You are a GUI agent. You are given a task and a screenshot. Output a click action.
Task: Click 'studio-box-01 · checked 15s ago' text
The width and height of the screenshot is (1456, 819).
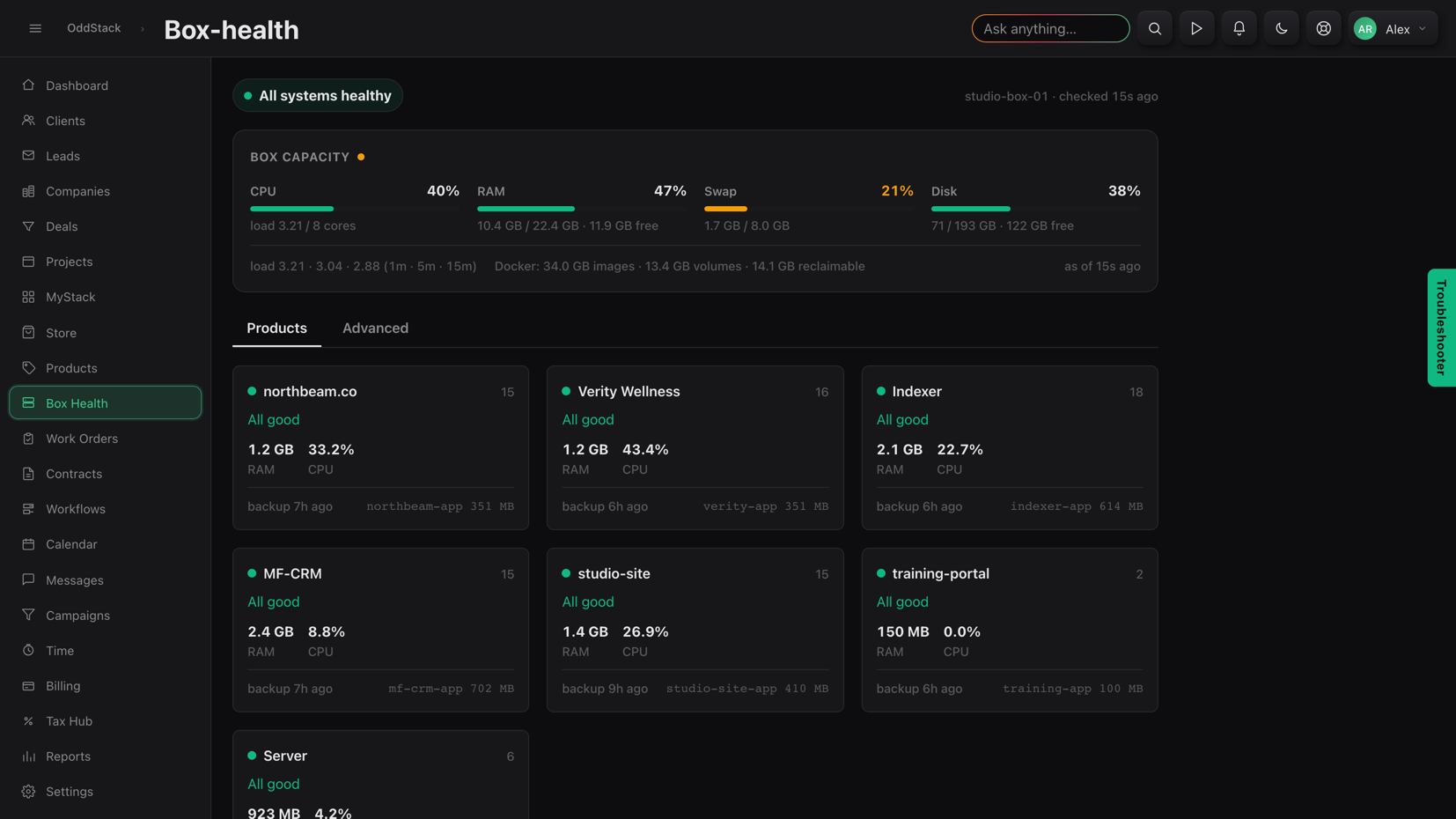click(x=1061, y=96)
